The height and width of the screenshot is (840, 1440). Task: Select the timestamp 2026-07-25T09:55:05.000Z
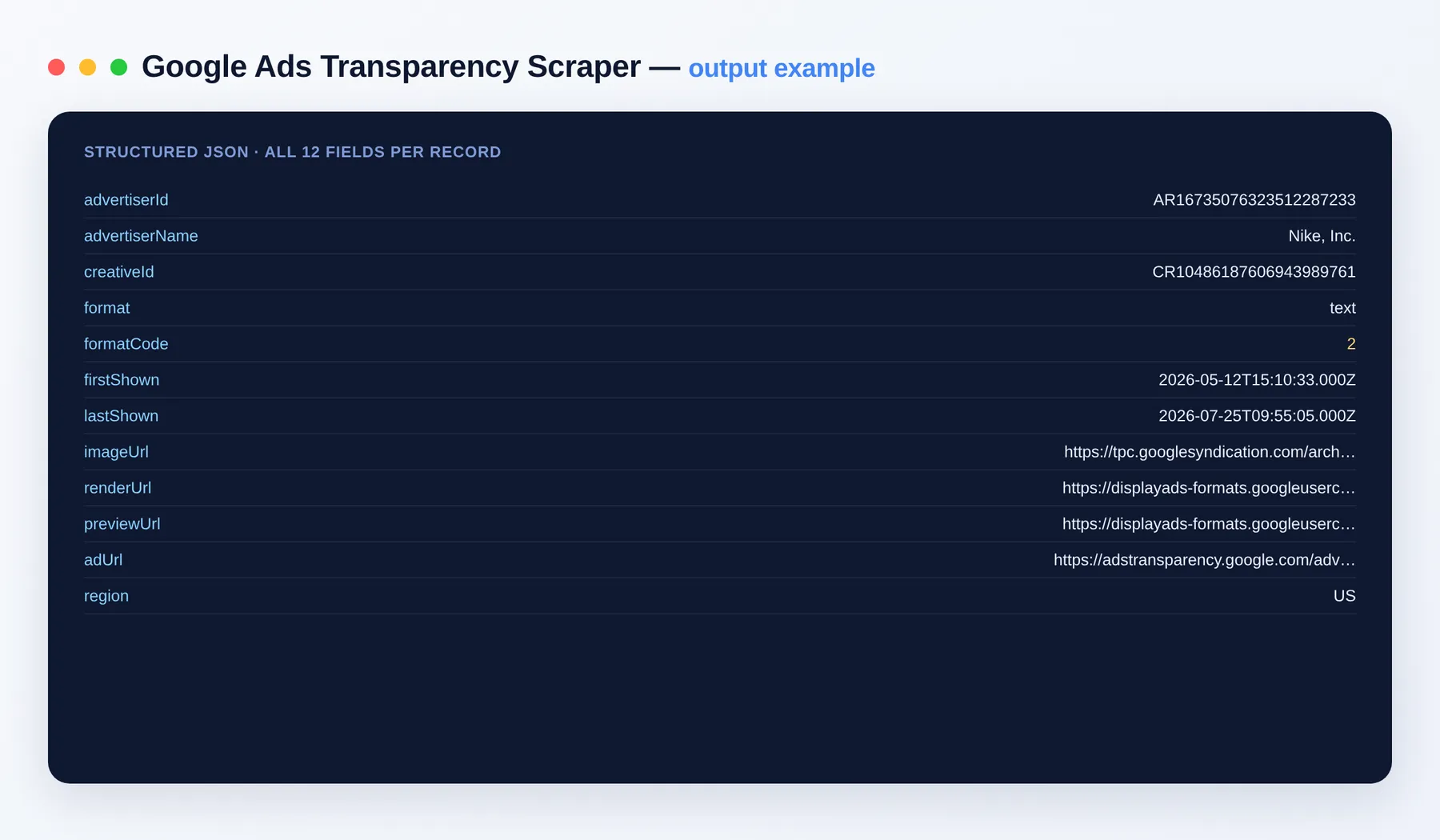click(x=1257, y=416)
